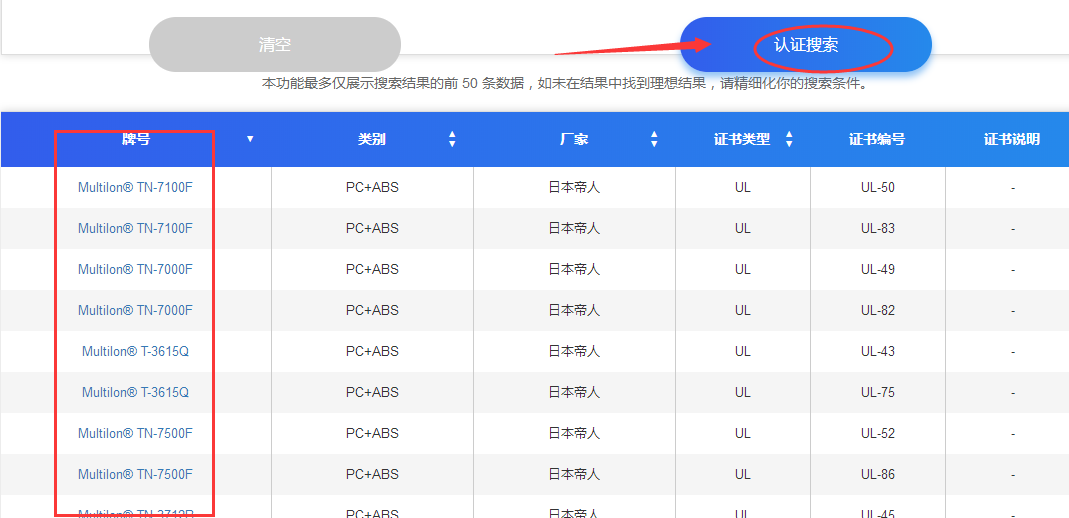Open Multilon TN-7000F link in UL-82 row

(135, 310)
